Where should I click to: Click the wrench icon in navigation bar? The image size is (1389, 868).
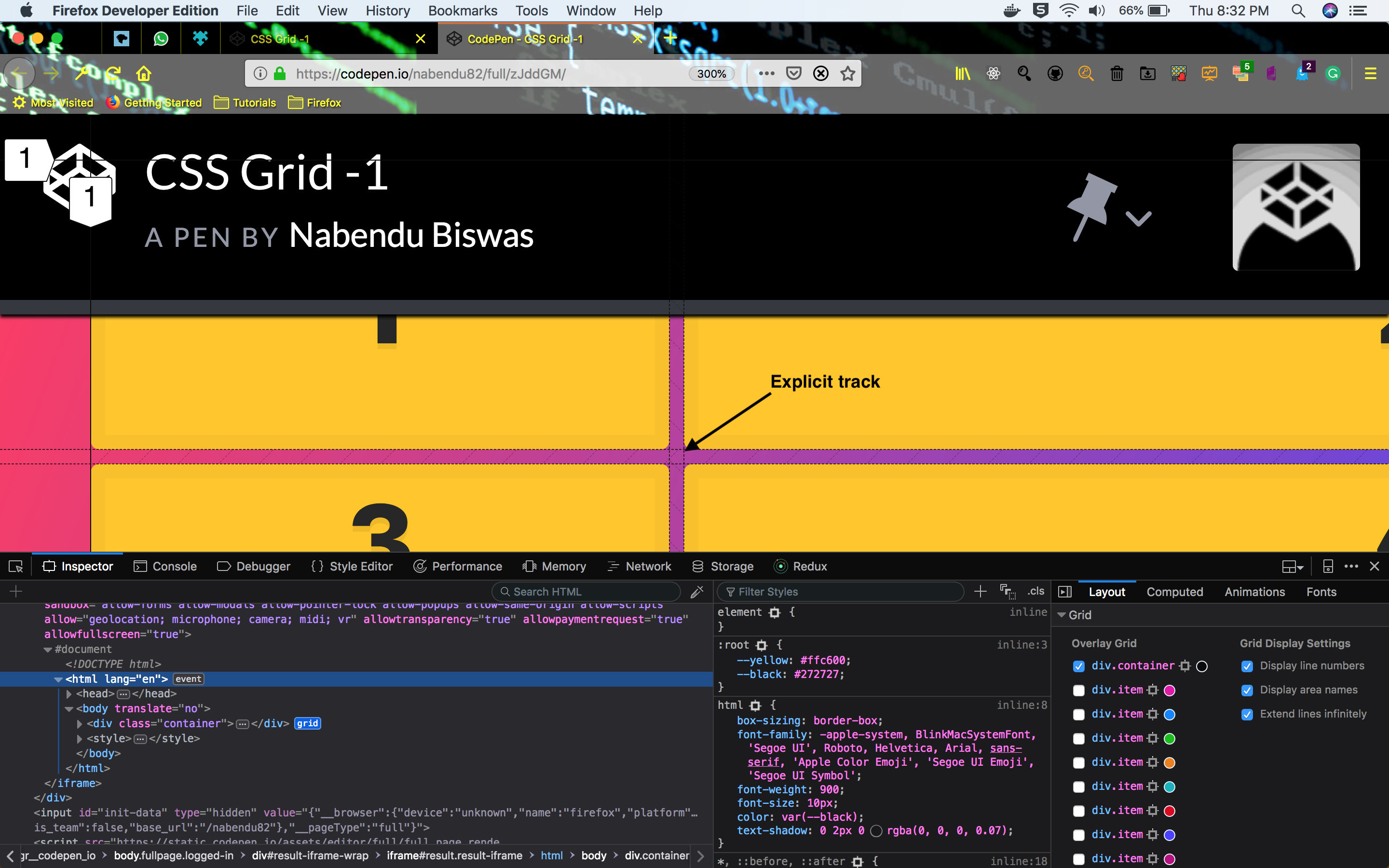coord(82,73)
